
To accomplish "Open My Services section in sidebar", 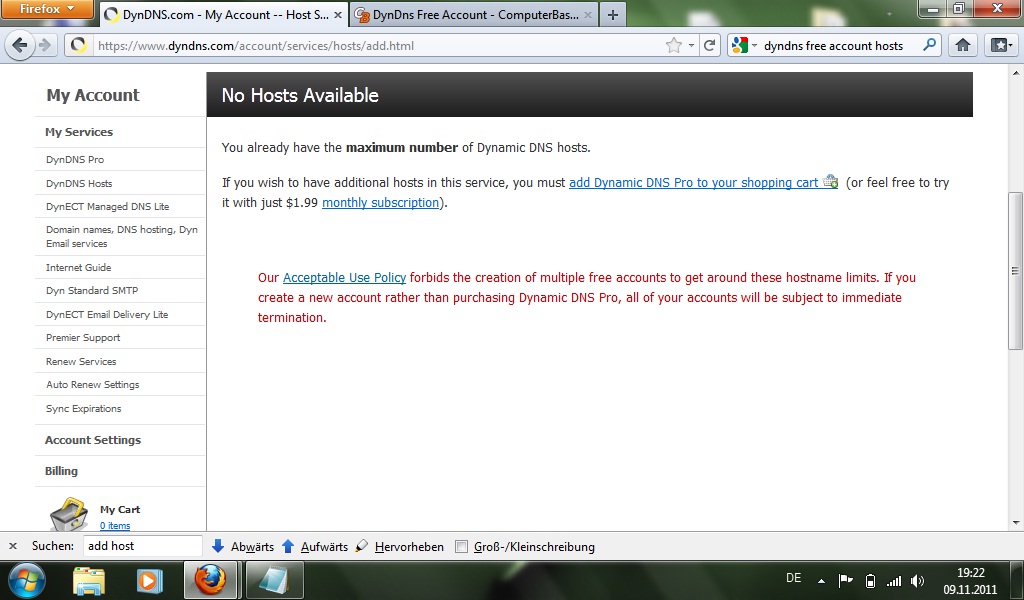I will tap(79, 132).
